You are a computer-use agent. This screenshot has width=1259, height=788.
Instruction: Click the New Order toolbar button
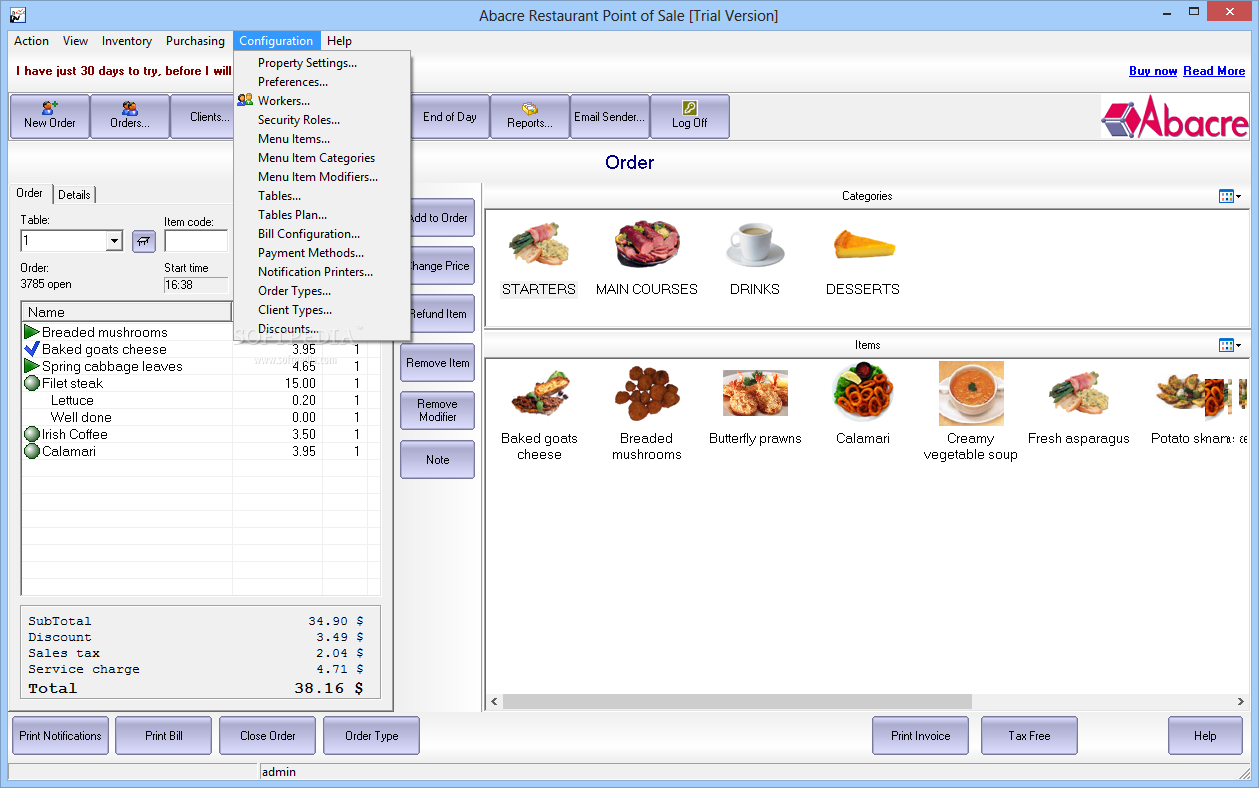pos(50,116)
